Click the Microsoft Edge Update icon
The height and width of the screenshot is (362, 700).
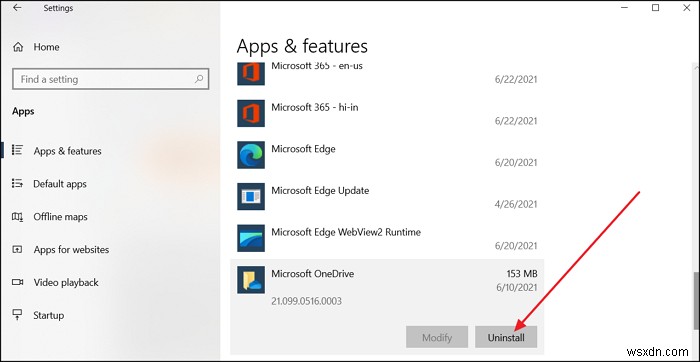(251, 196)
